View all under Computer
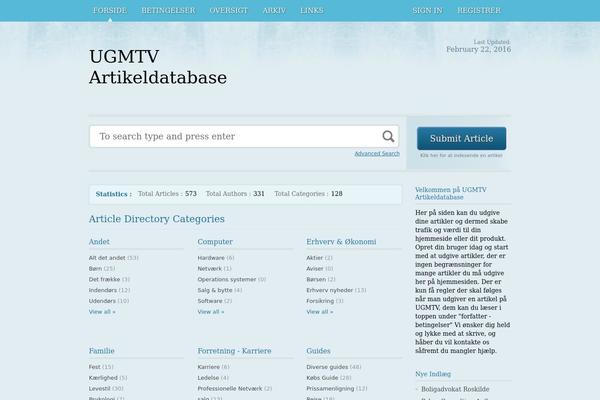This screenshot has width=600, height=400. point(211,312)
